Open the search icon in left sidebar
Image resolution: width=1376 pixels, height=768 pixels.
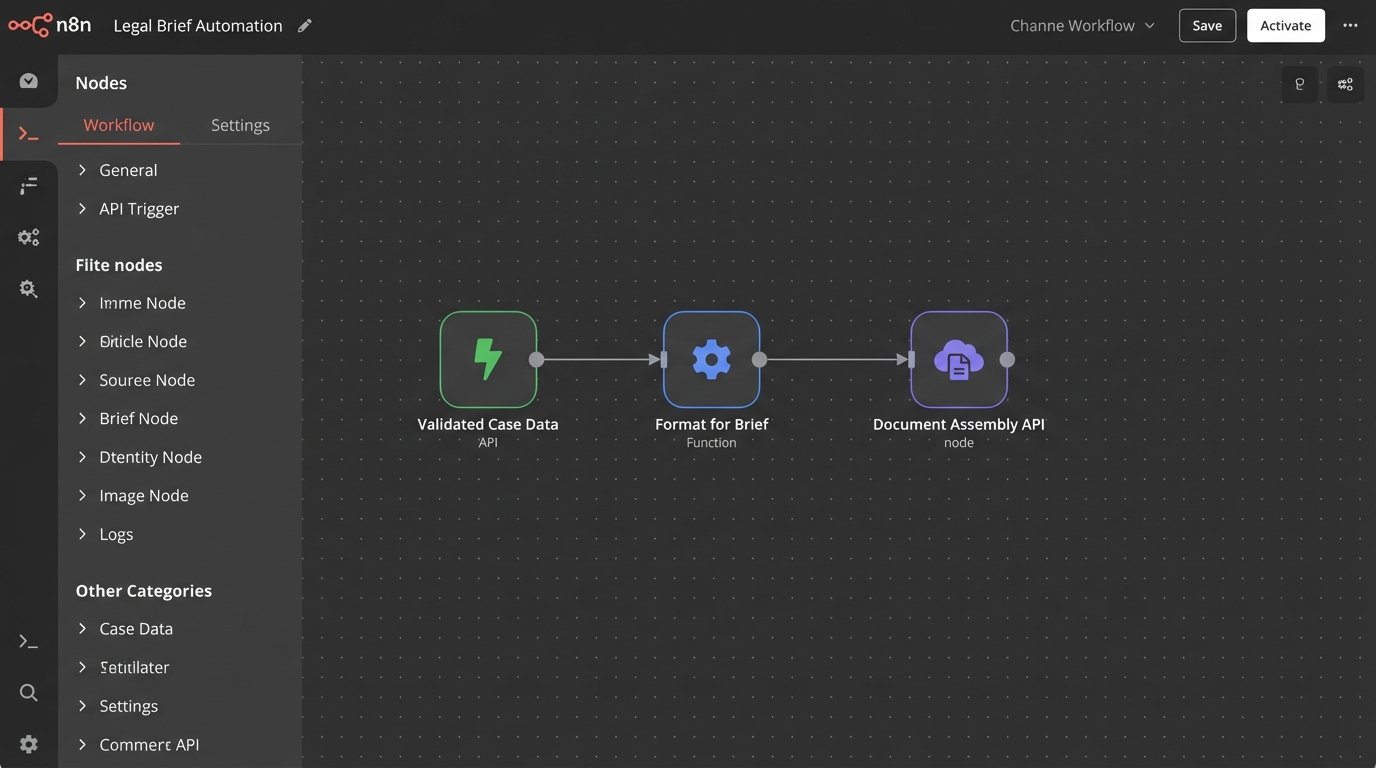click(x=29, y=692)
